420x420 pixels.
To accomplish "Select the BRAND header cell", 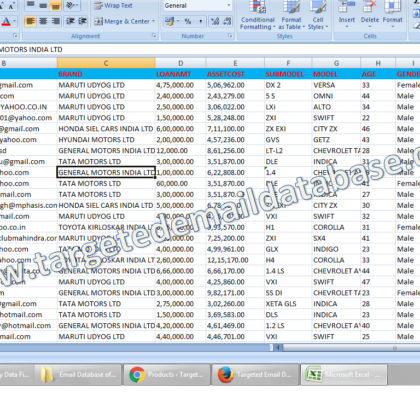I will pos(106,74).
